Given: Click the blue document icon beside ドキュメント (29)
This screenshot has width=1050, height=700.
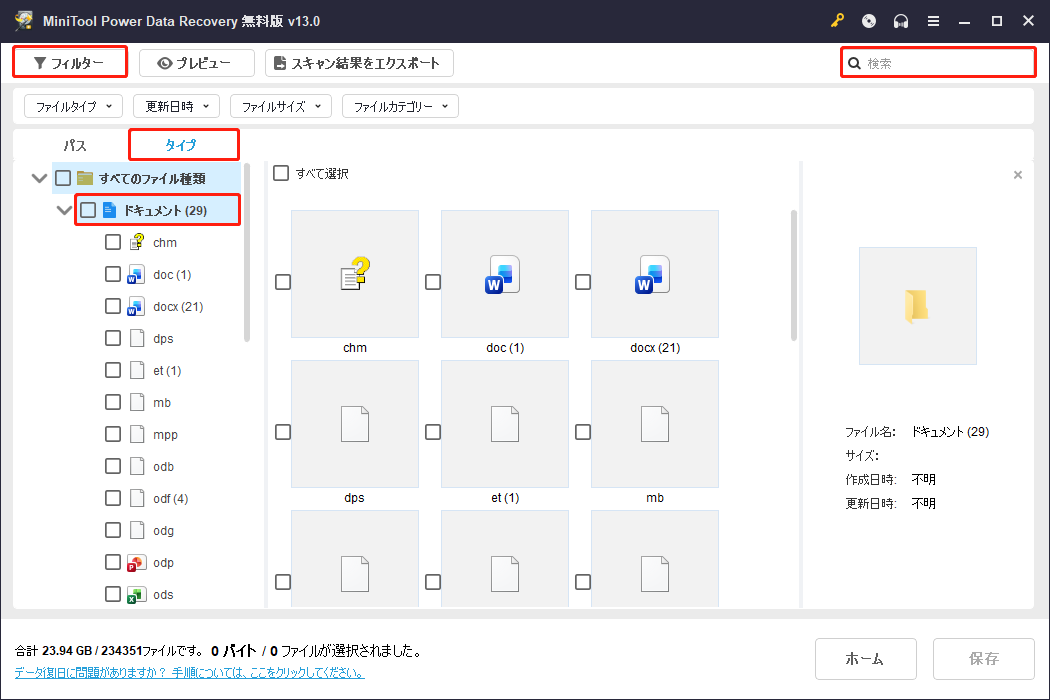Looking at the screenshot, I should click(109, 210).
